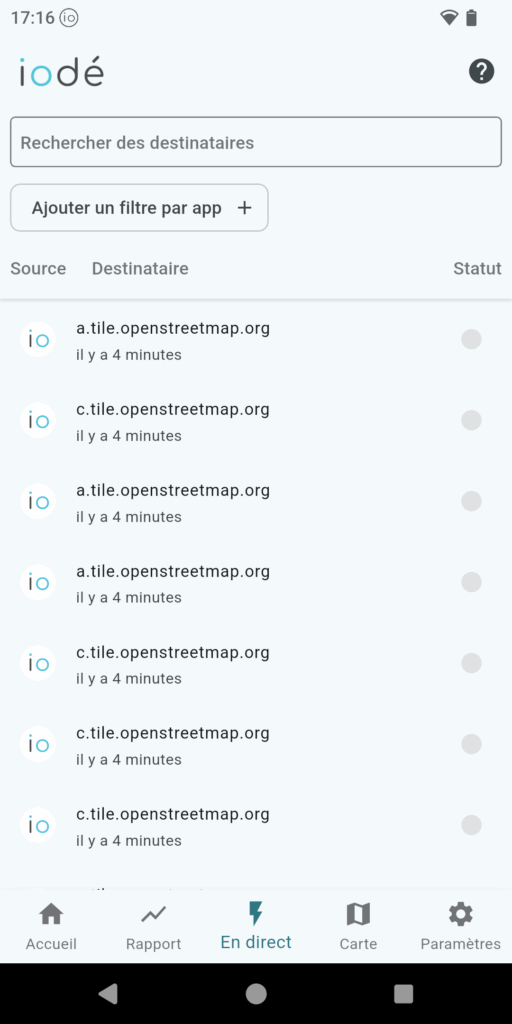Toggle status dot of first c.tile.openstreetmap.org entry

coord(472,421)
